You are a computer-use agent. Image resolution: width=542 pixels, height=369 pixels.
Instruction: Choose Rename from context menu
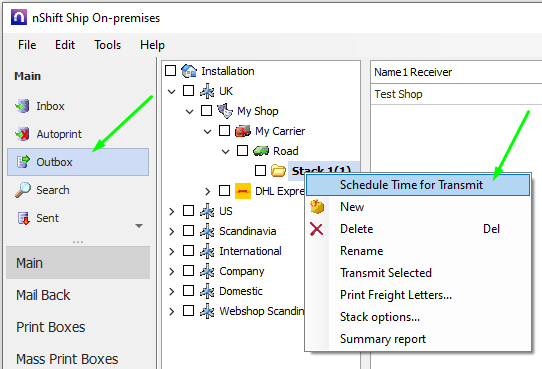[x=418, y=251]
